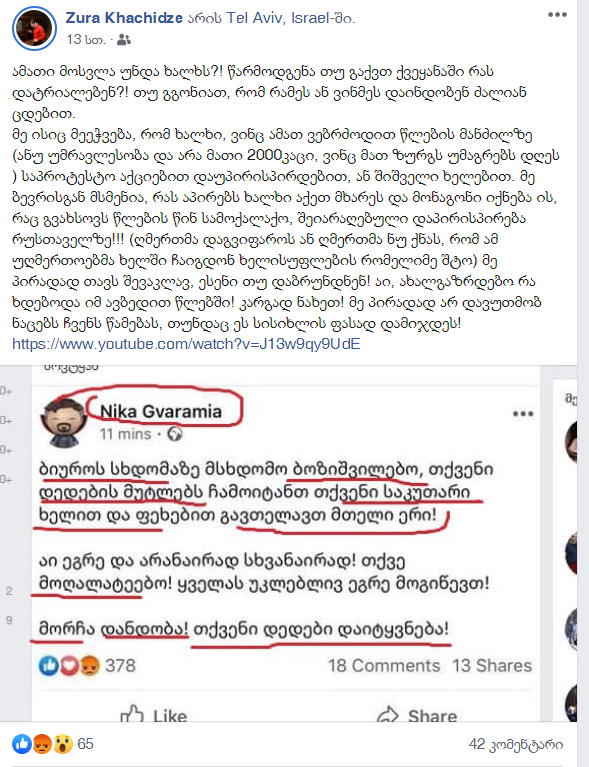The image size is (589, 767).
Task: Click the Like thumbs-up button in the screenshot
Action: [x=154, y=715]
